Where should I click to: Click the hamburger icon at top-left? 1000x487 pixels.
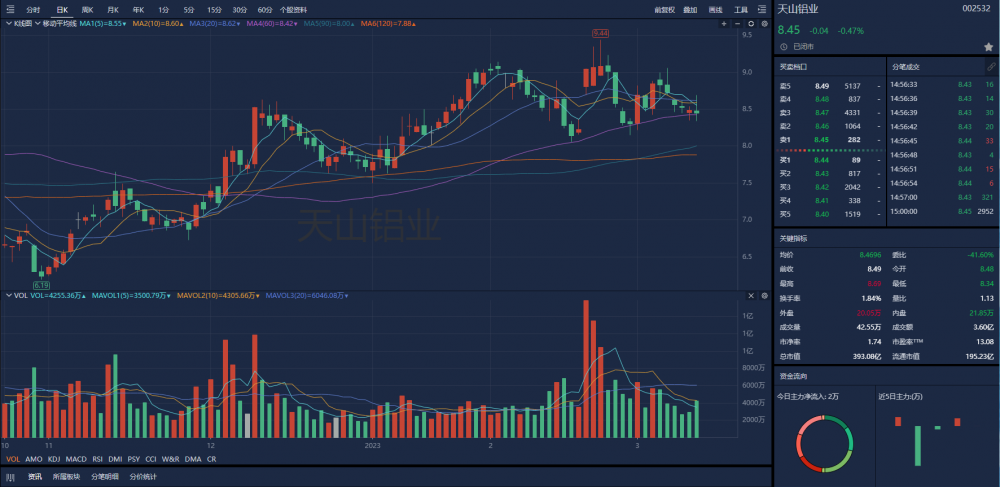click(x=9, y=9)
